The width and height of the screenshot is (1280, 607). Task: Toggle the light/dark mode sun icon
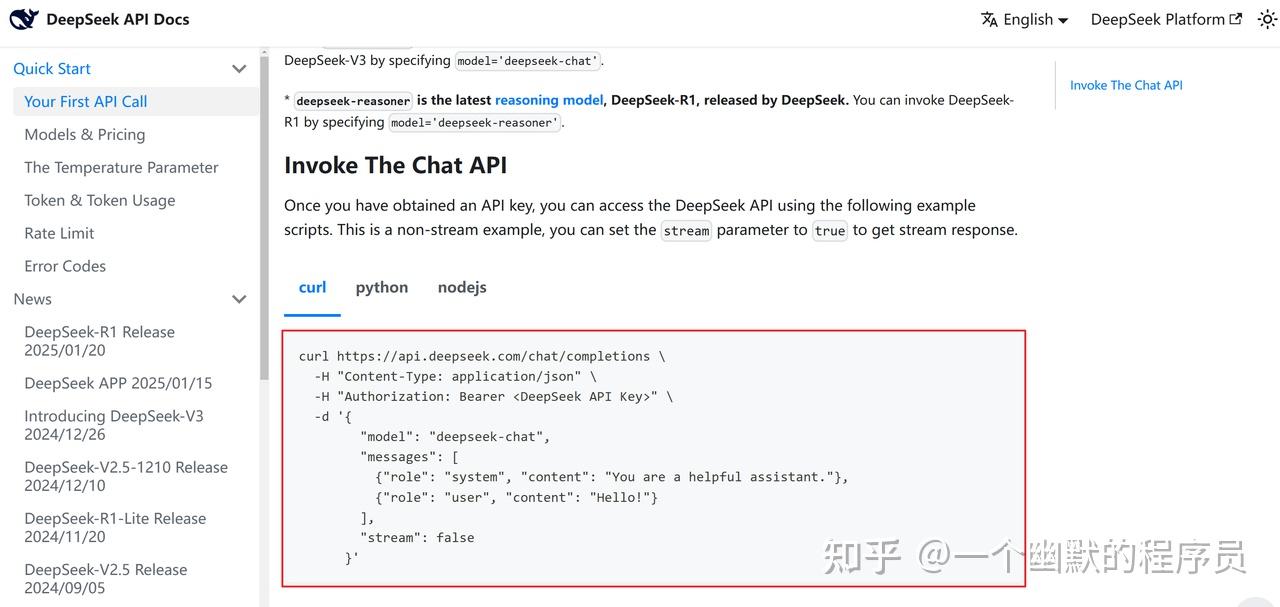tap(1267, 19)
